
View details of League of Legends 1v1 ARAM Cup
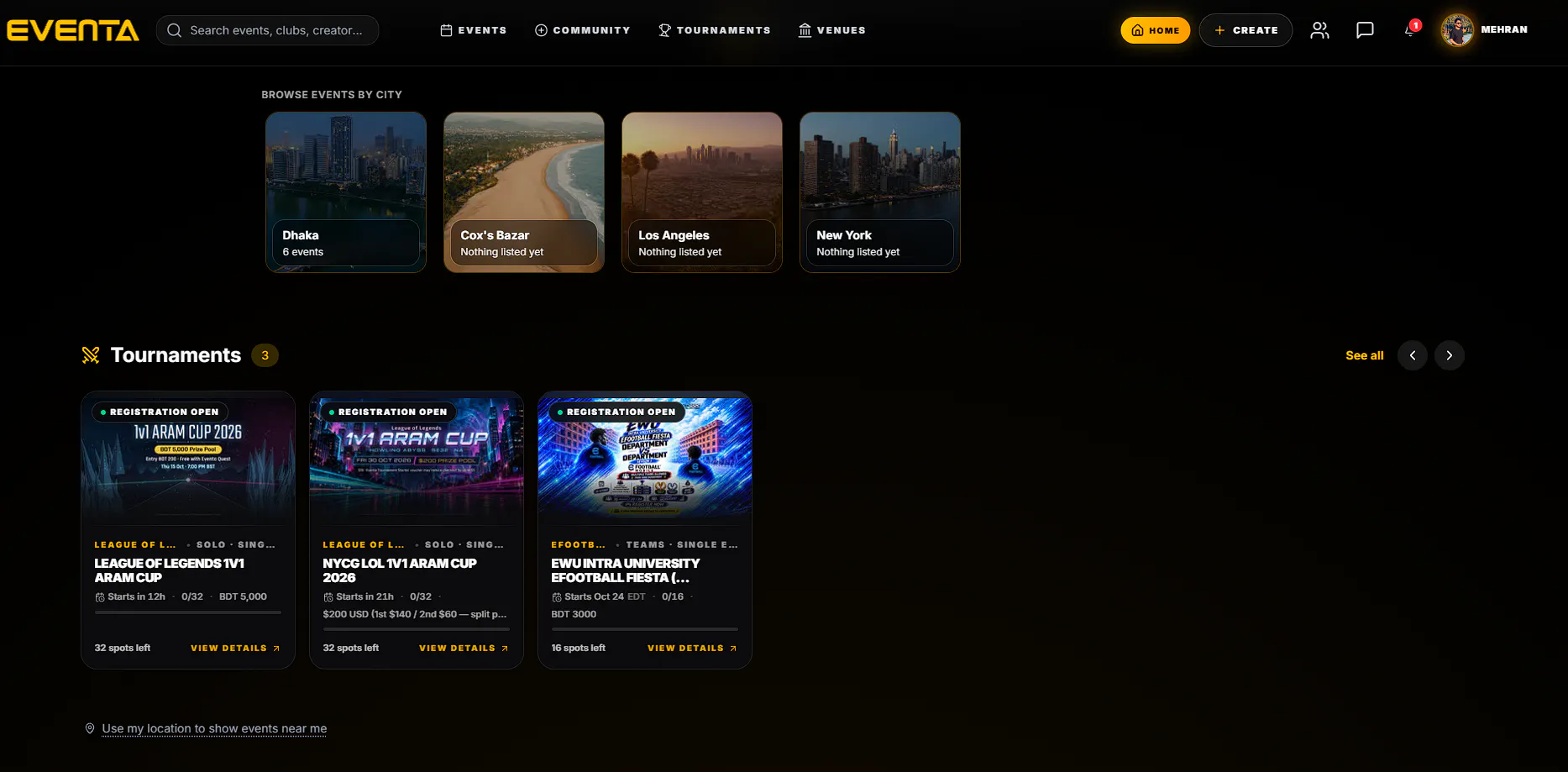235,649
